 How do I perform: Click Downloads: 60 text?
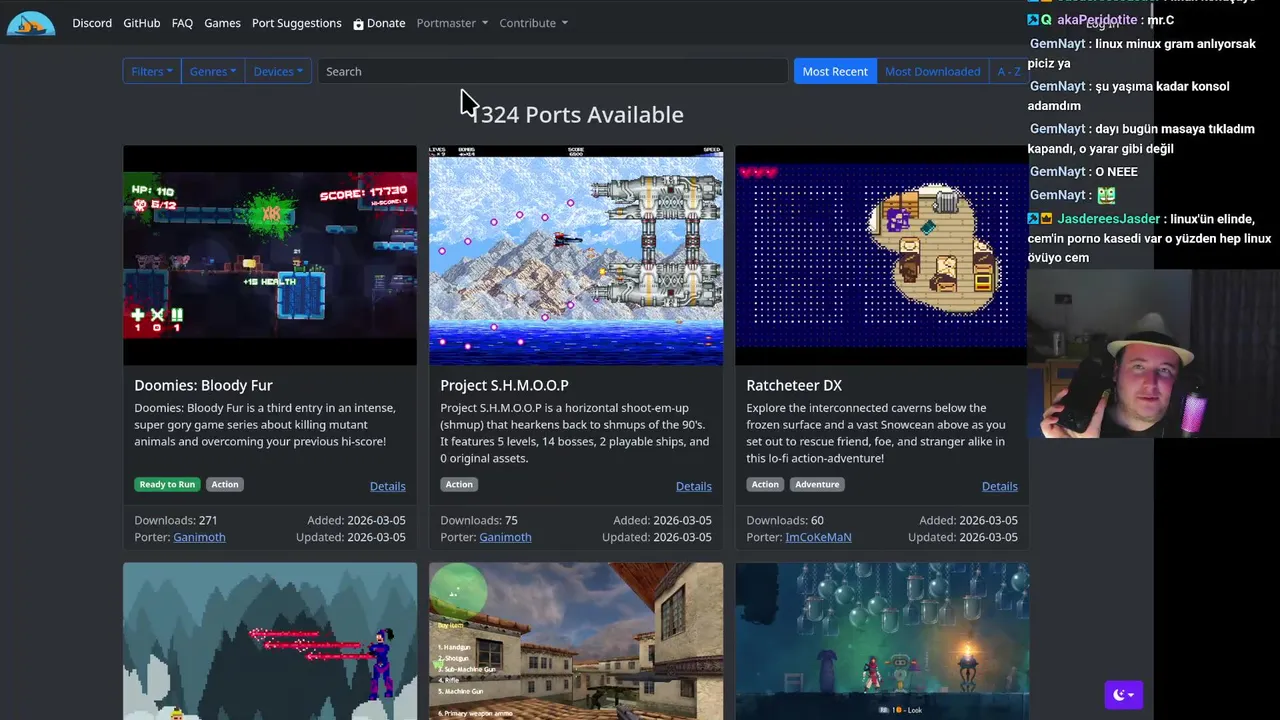(785, 520)
